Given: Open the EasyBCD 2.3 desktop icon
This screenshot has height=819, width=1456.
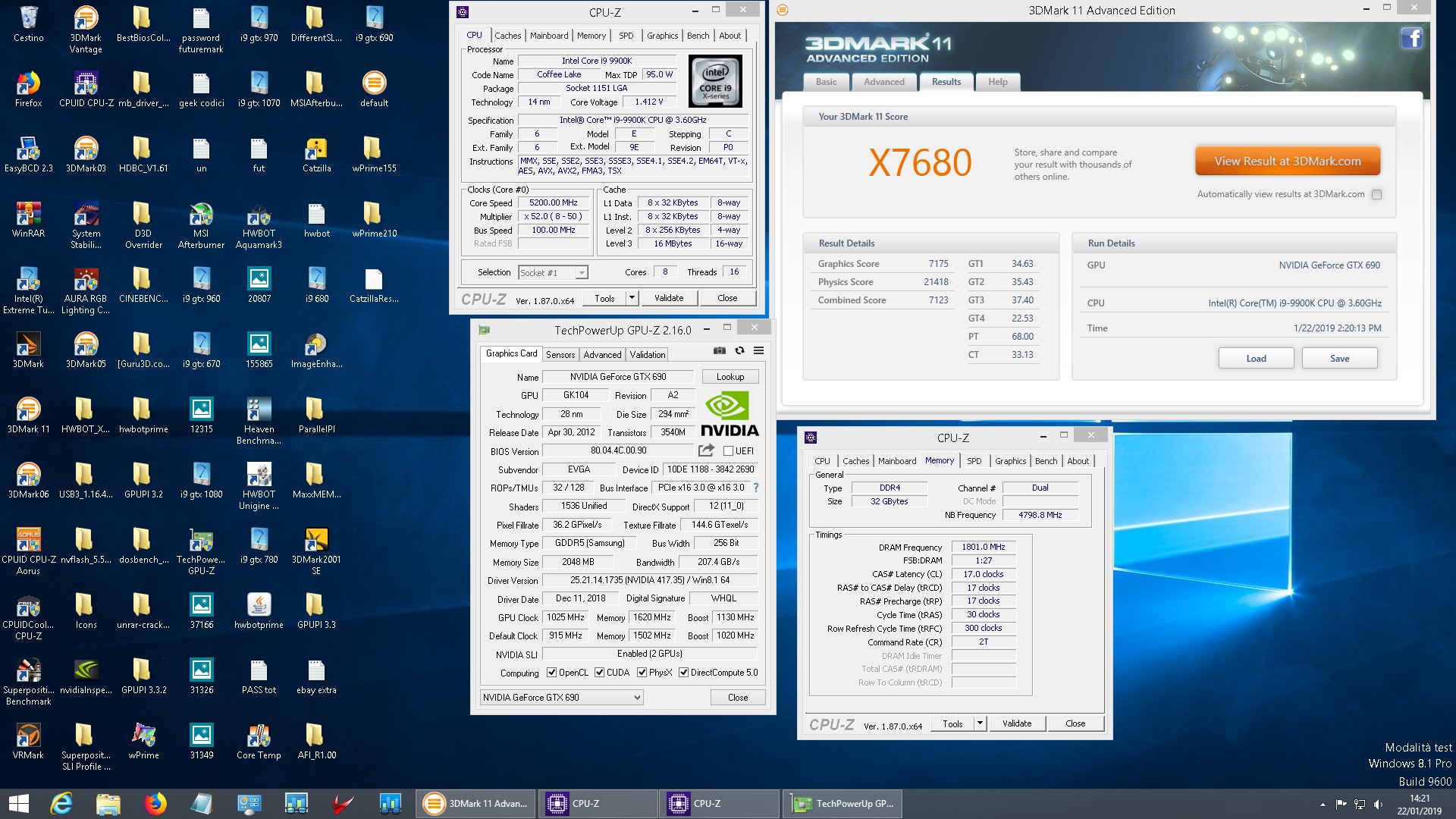Looking at the screenshot, I should pyautogui.click(x=29, y=155).
